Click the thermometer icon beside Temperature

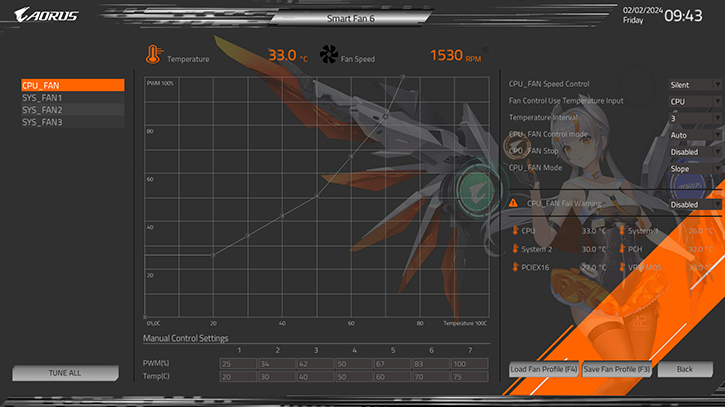[x=153, y=56]
